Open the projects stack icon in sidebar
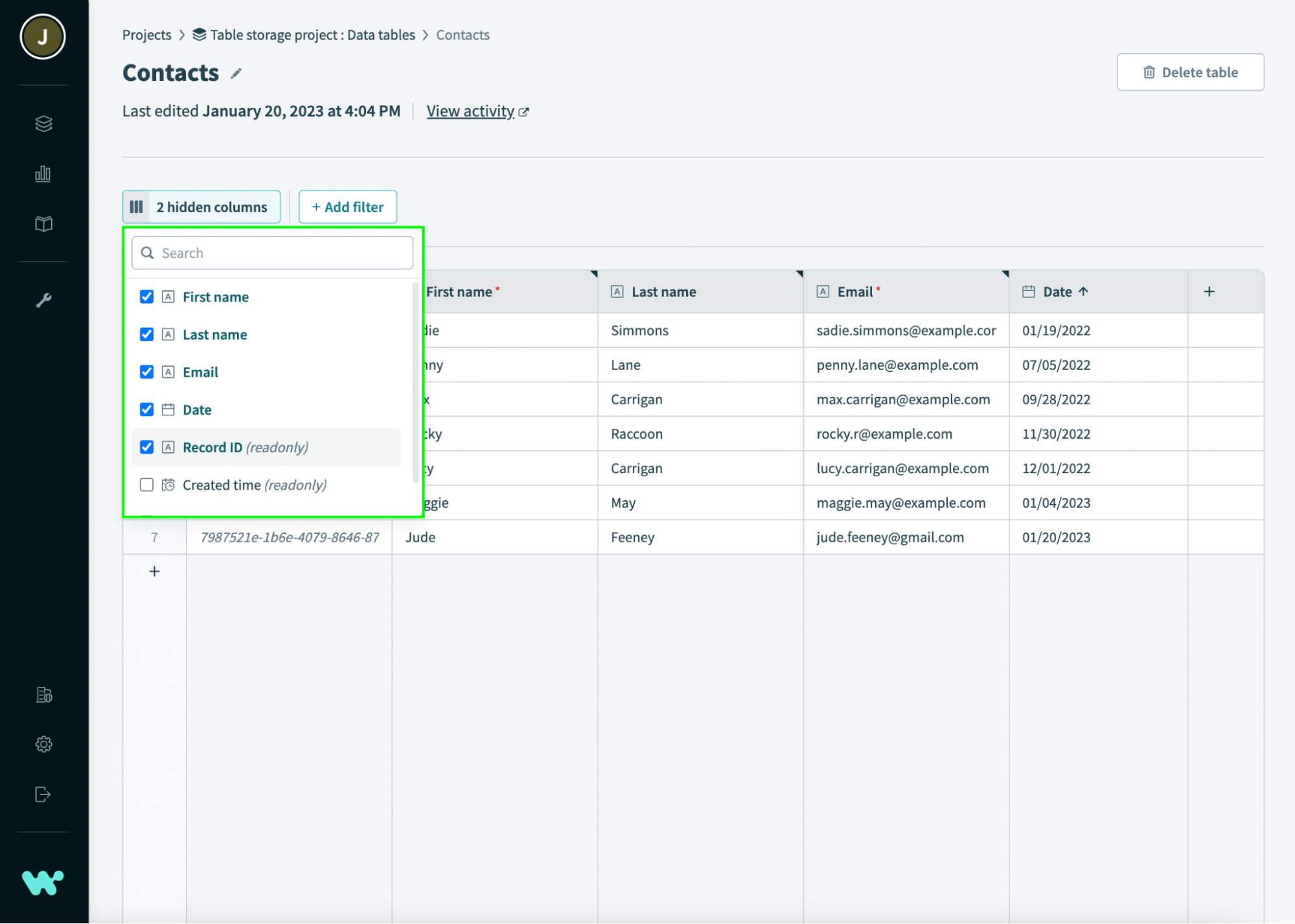Viewport: 1295px width, 924px height. 43,123
